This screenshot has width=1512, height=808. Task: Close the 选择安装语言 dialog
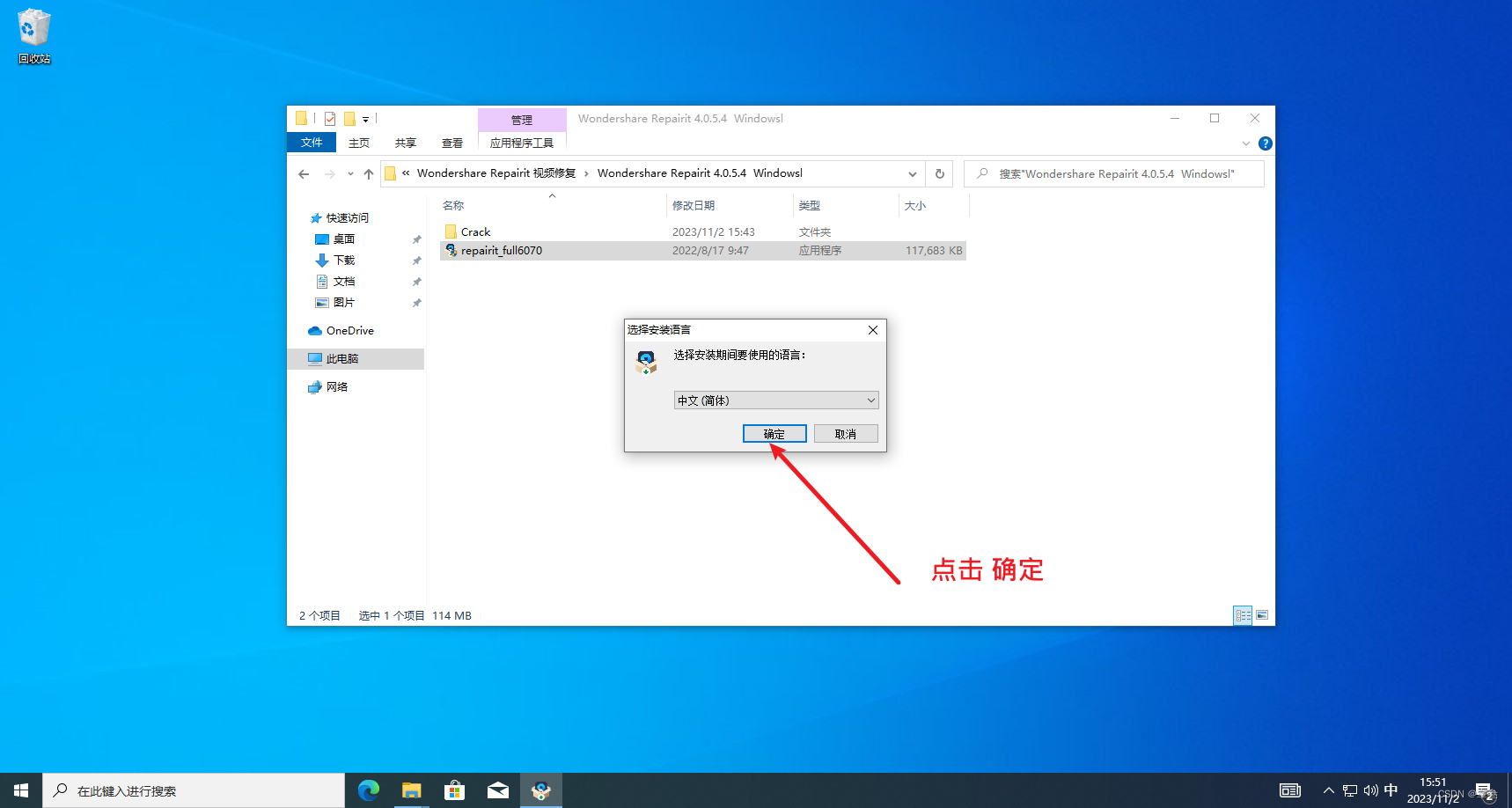873,330
